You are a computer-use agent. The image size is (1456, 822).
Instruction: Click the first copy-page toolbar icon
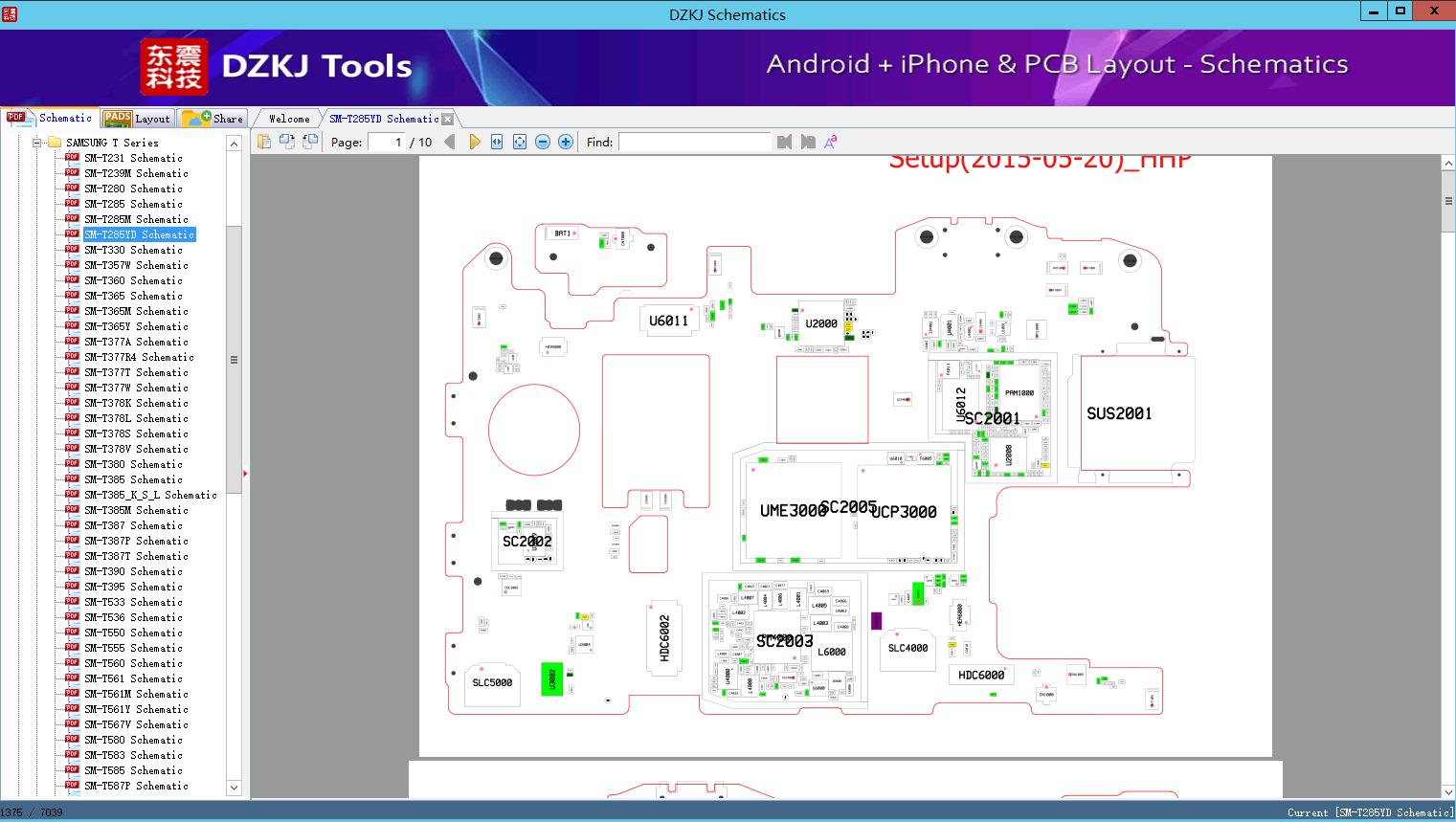(x=263, y=142)
